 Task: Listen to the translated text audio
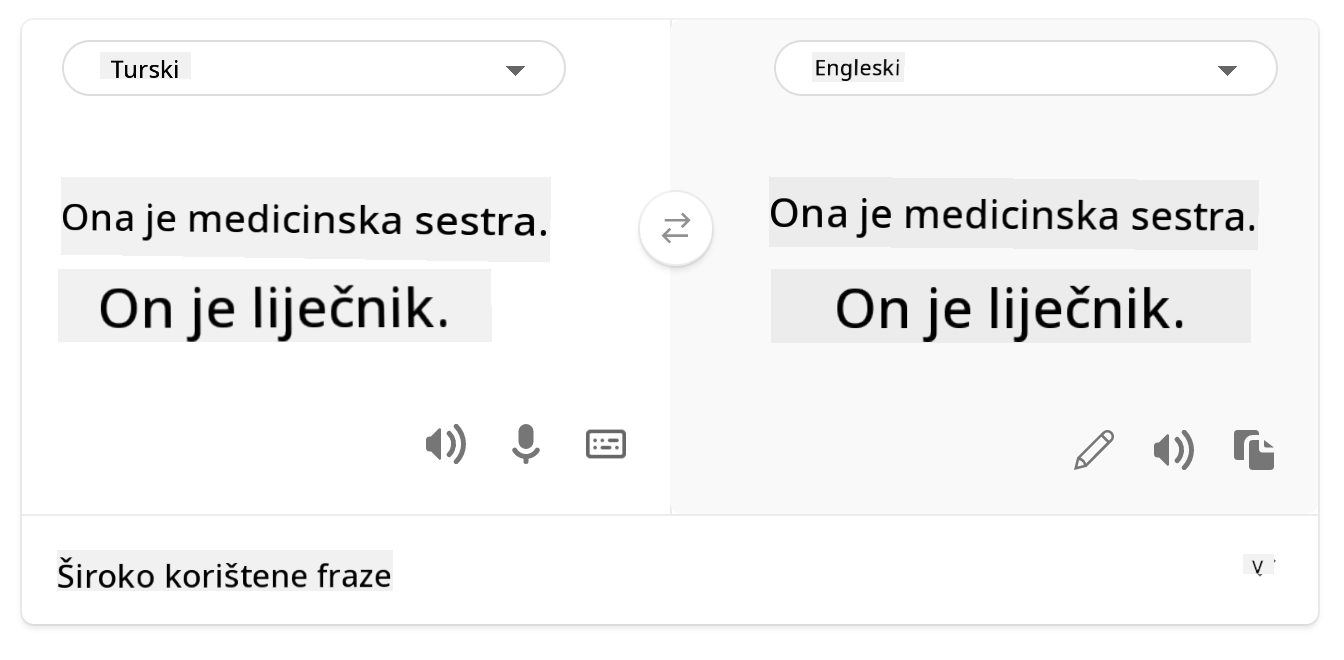point(1173,451)
